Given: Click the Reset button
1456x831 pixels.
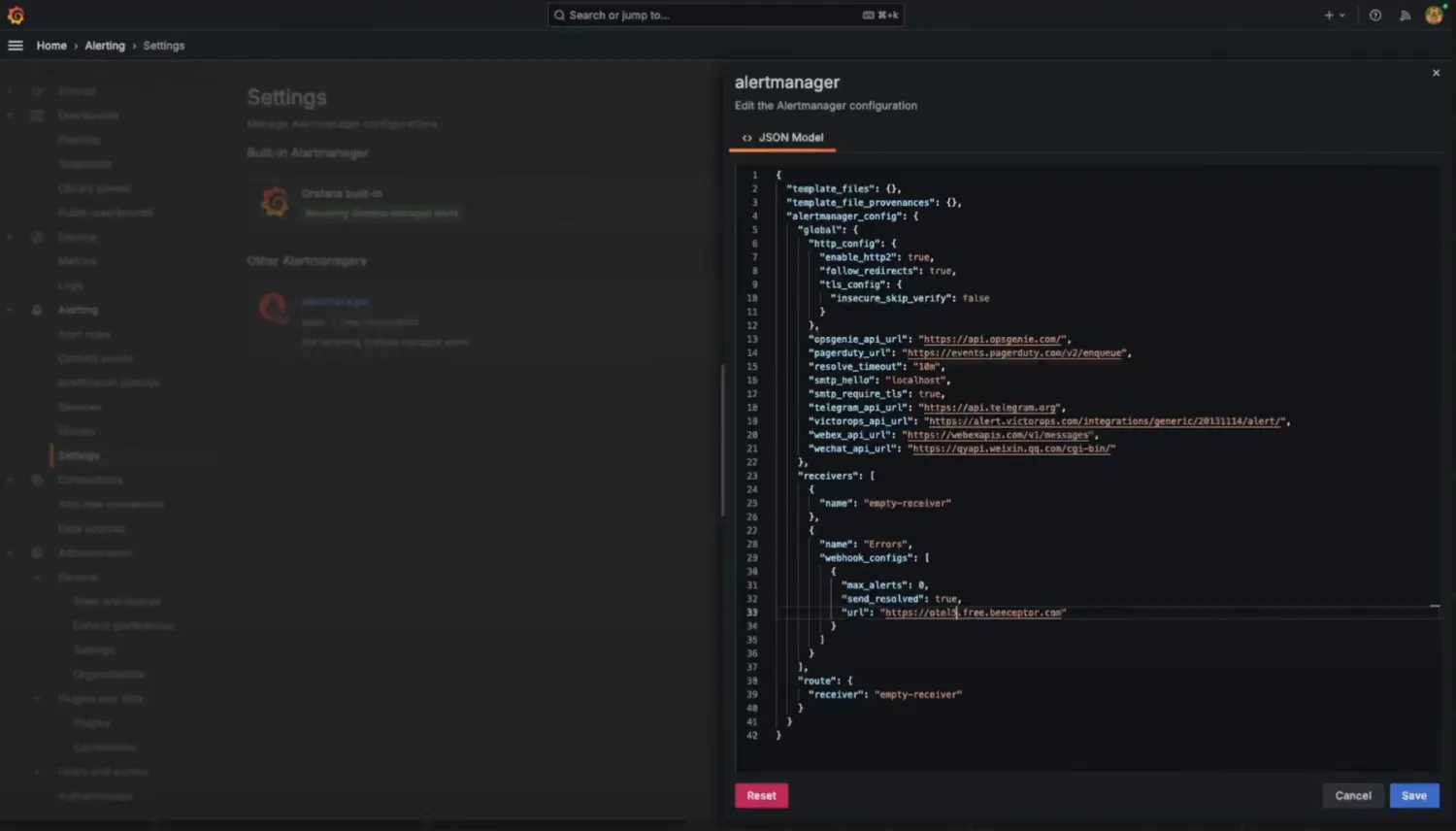Looking at the screenshot, I should pos(762,795).
